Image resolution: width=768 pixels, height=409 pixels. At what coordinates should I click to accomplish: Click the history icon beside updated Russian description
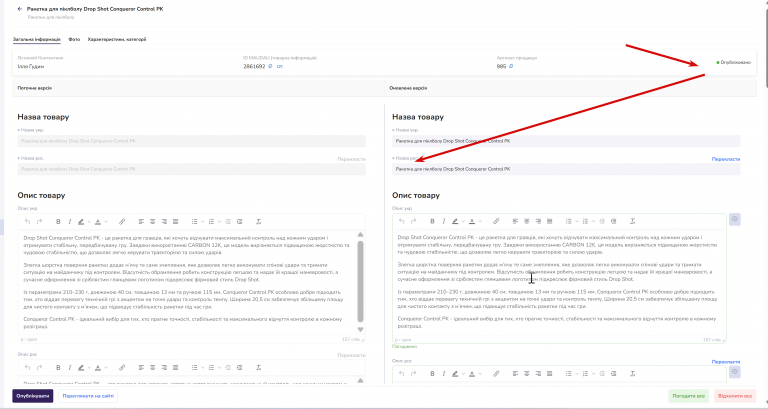[x=734, y=372]
